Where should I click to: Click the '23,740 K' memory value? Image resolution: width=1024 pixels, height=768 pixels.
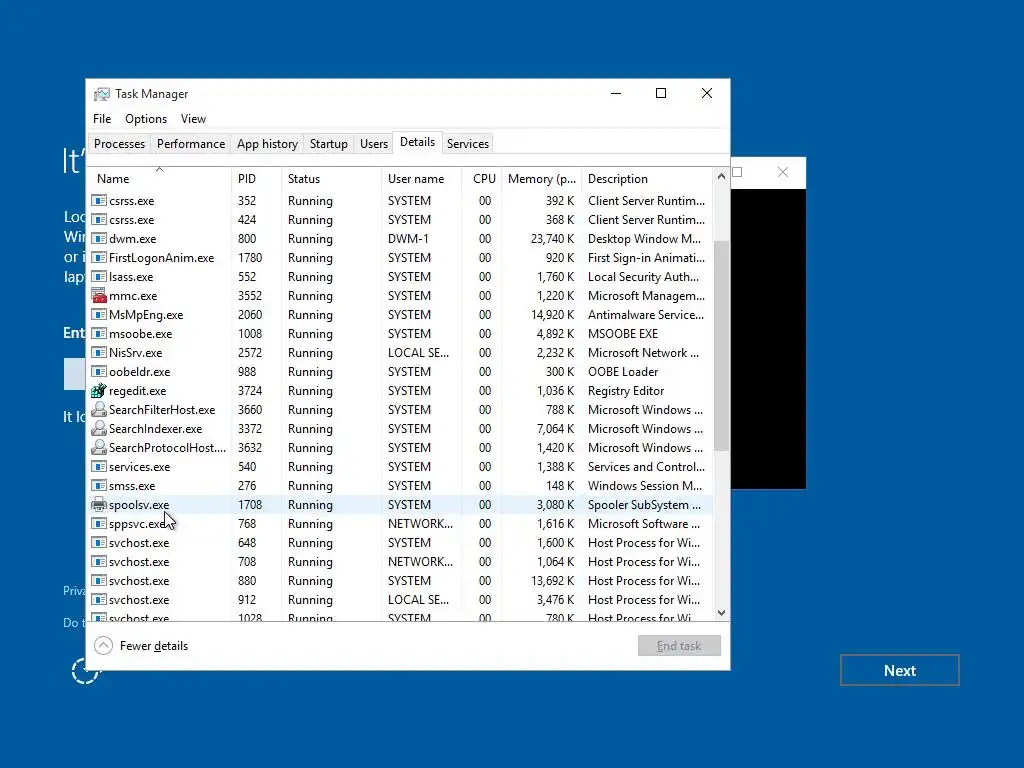click(552, 238)
